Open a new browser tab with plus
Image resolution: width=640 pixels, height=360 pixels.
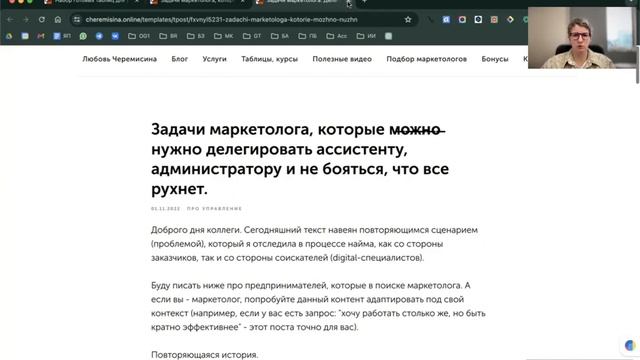tap(364, 2)
